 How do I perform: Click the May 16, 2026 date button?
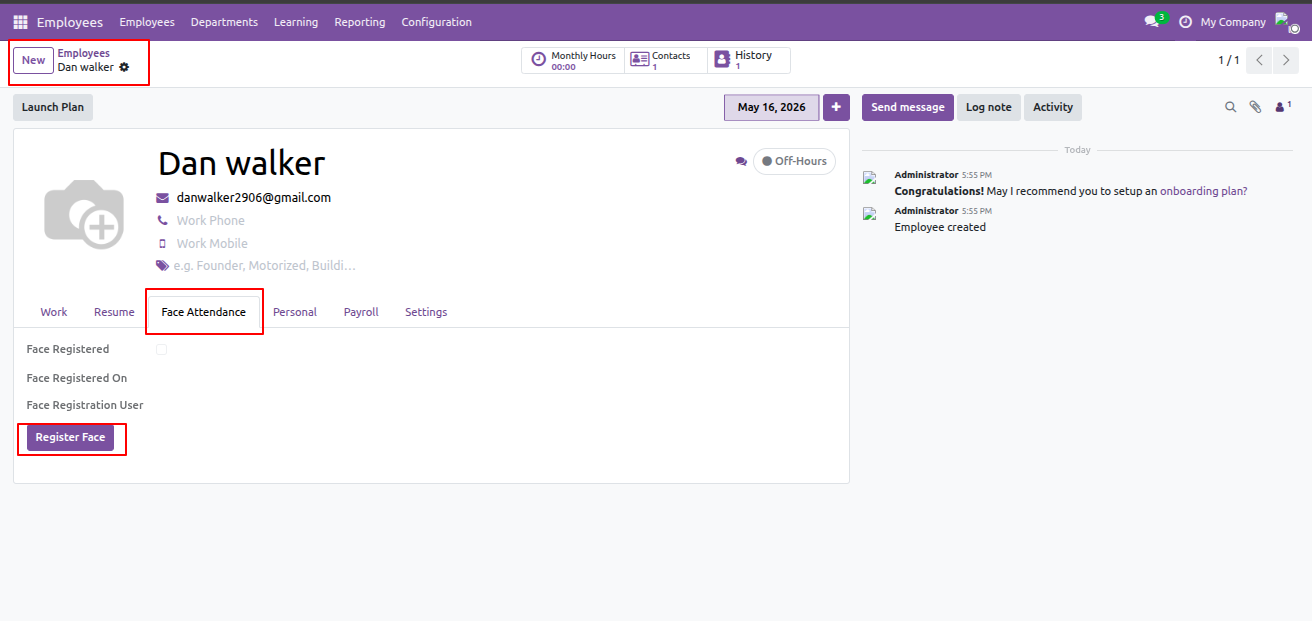coord(771,107)
